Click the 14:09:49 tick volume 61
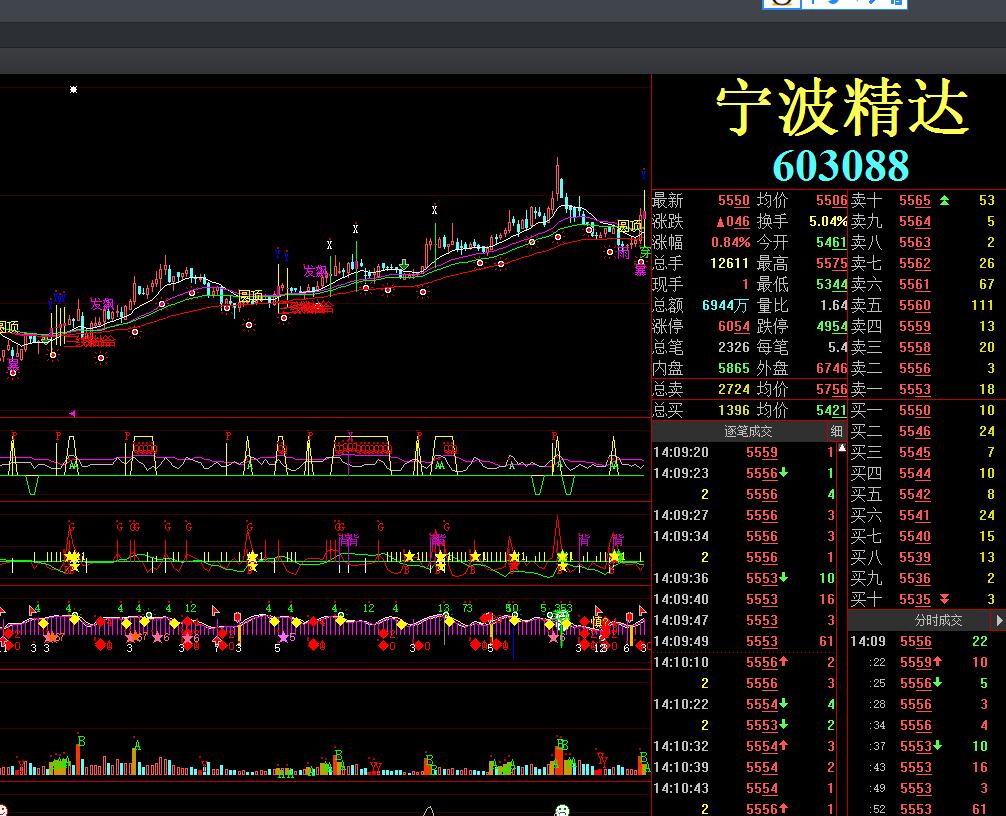This screenshot has width=1006, height=816. pyautogui.click(x=826, y=642)
